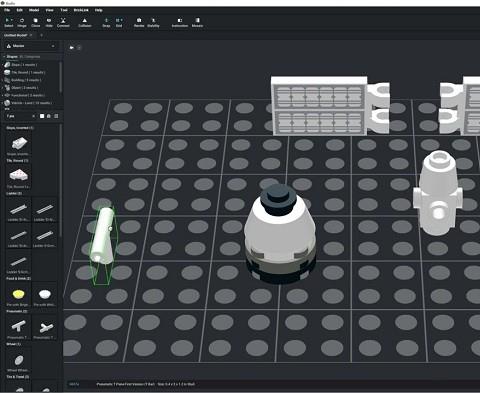This screenshot has height=393, width=480.
Task: Open the Mosaic tool
Action: (197, 22)
